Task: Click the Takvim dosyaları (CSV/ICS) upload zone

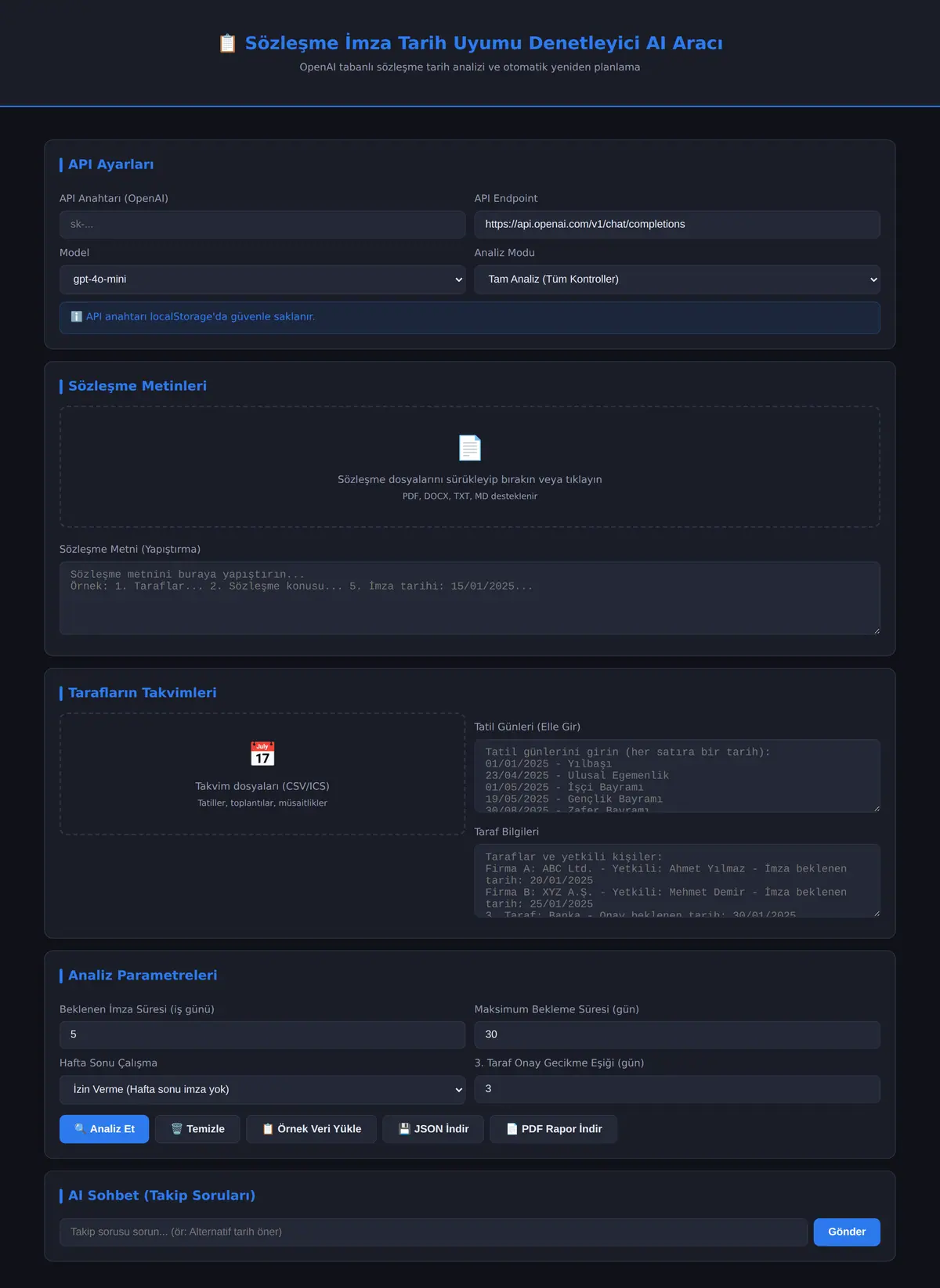Action: point(262,774)
